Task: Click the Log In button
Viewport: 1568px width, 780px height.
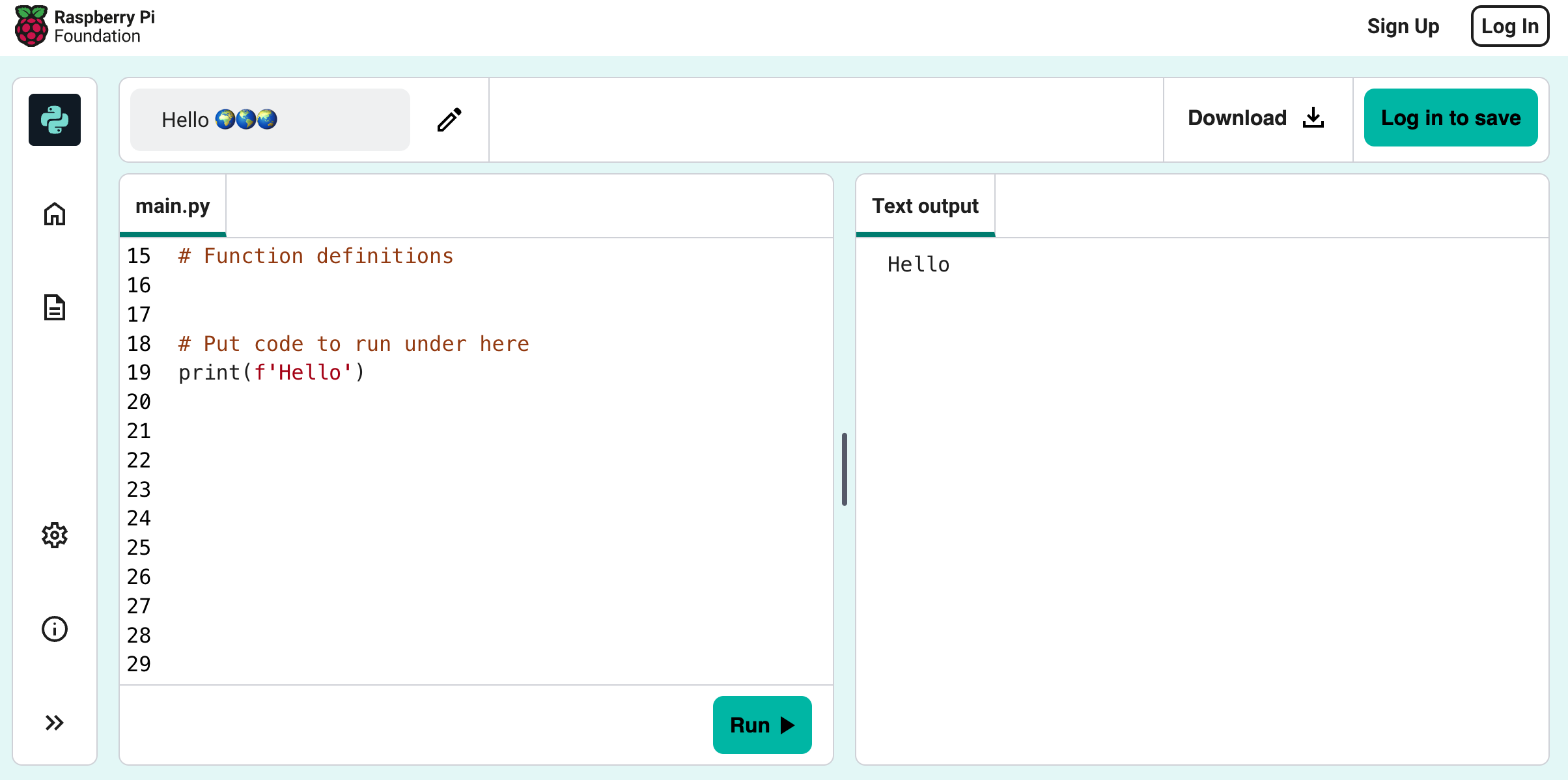Action: pyautogui.click(x=1509, y=26)
